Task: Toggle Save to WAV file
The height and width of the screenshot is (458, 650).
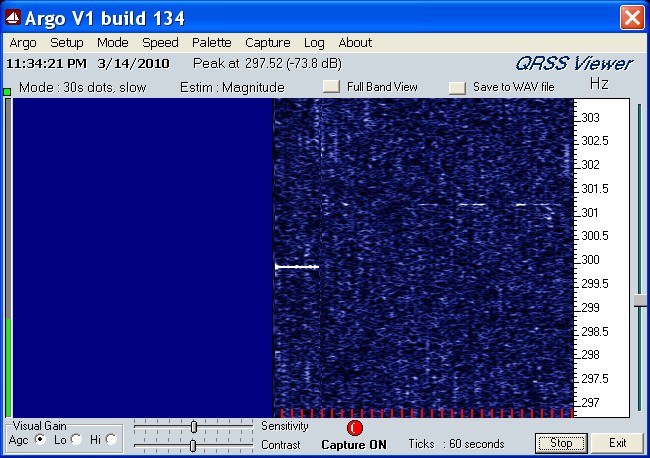Action: [457, 87]
